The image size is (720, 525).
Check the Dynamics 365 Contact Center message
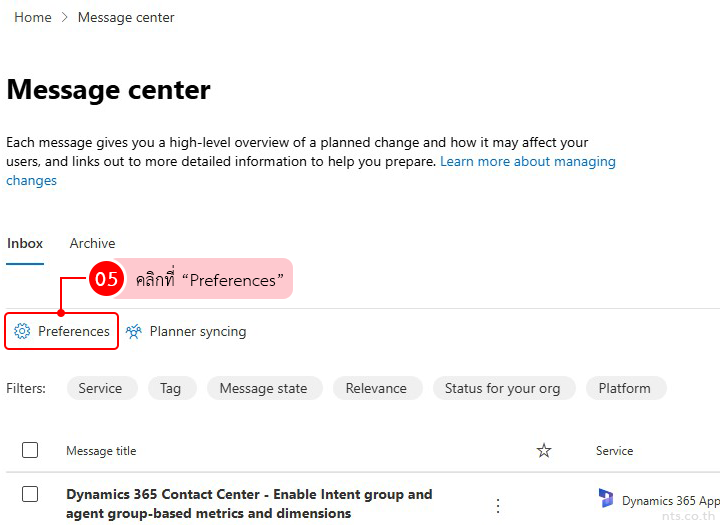pyautogui.click(x=30, y=494)
